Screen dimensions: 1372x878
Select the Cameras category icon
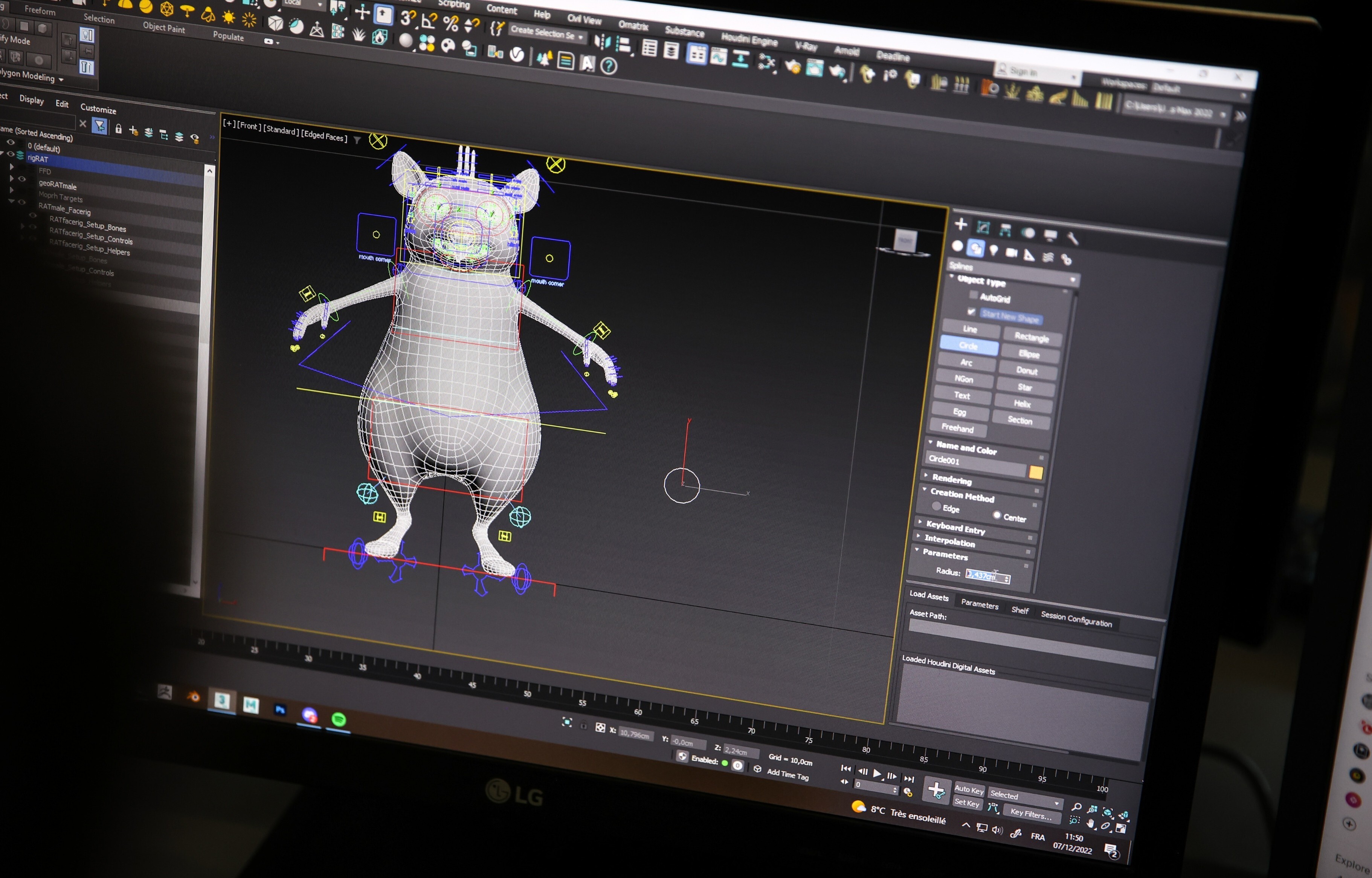coord(1011,252)
